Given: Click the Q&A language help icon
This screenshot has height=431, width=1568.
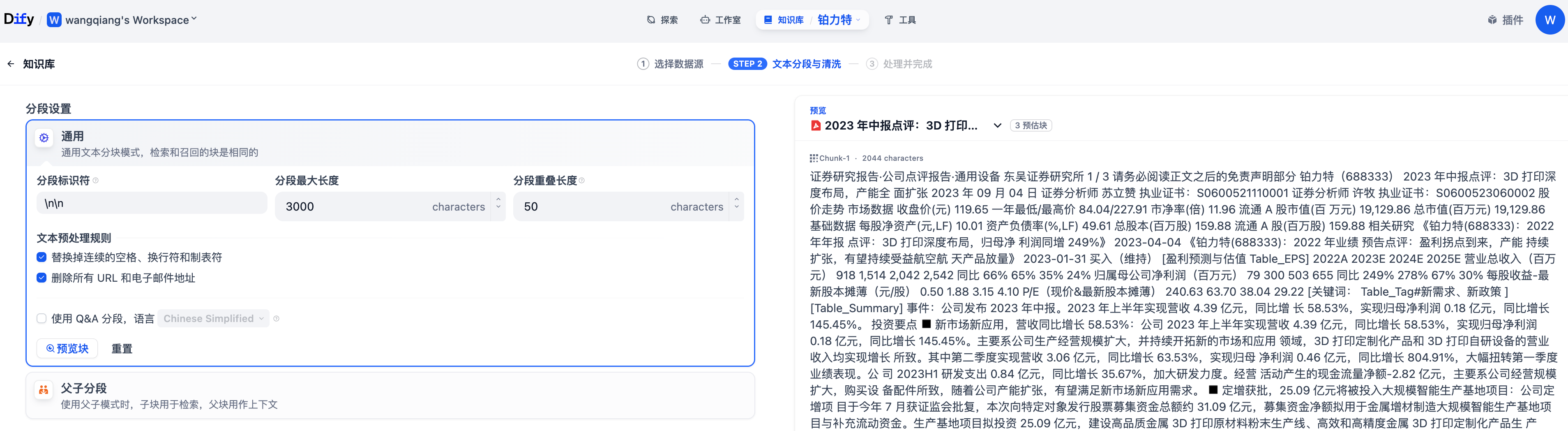Looking at the screenshot, I should pos(277,318).
